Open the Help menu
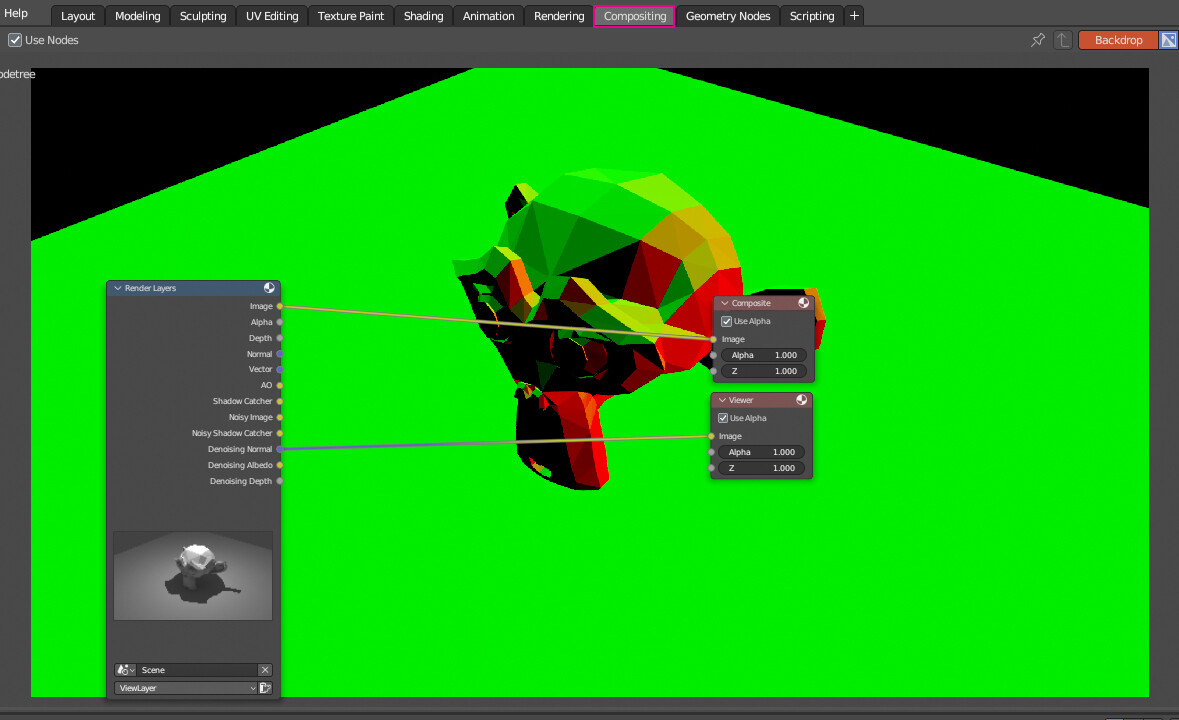 tap(16, 13)
